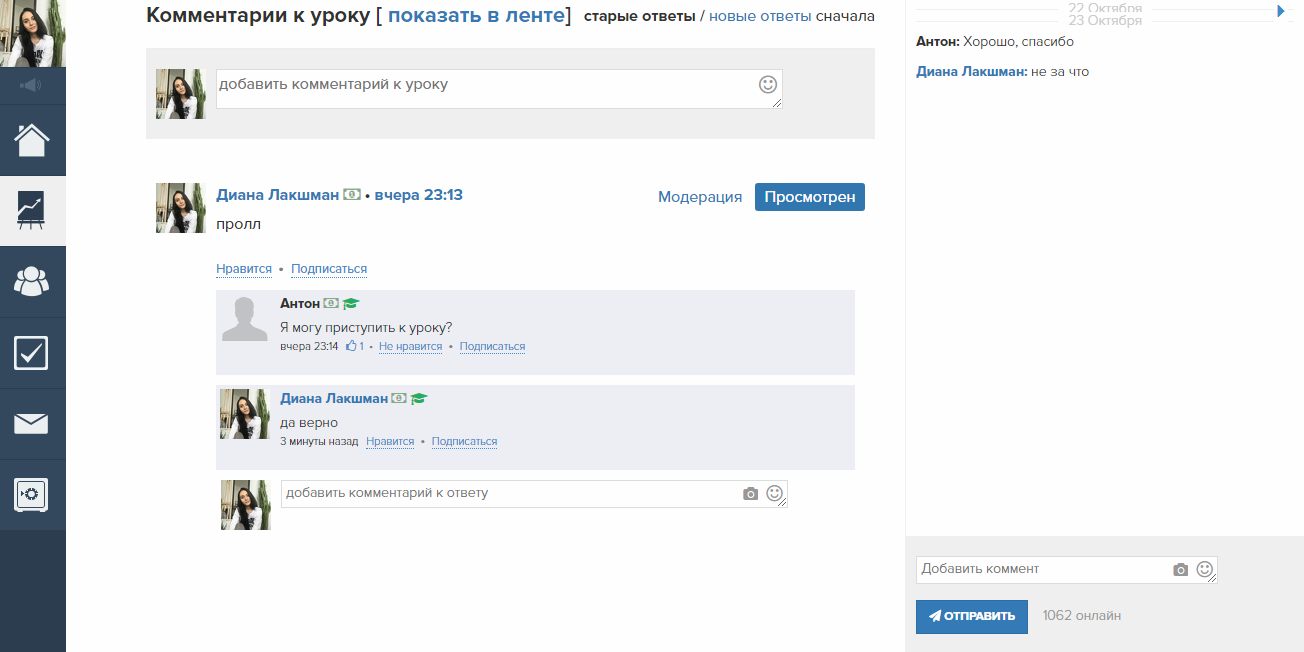Click the home icon in the sidebar
Viewport: 1304px width, 652px height.
tap(32, 140)
